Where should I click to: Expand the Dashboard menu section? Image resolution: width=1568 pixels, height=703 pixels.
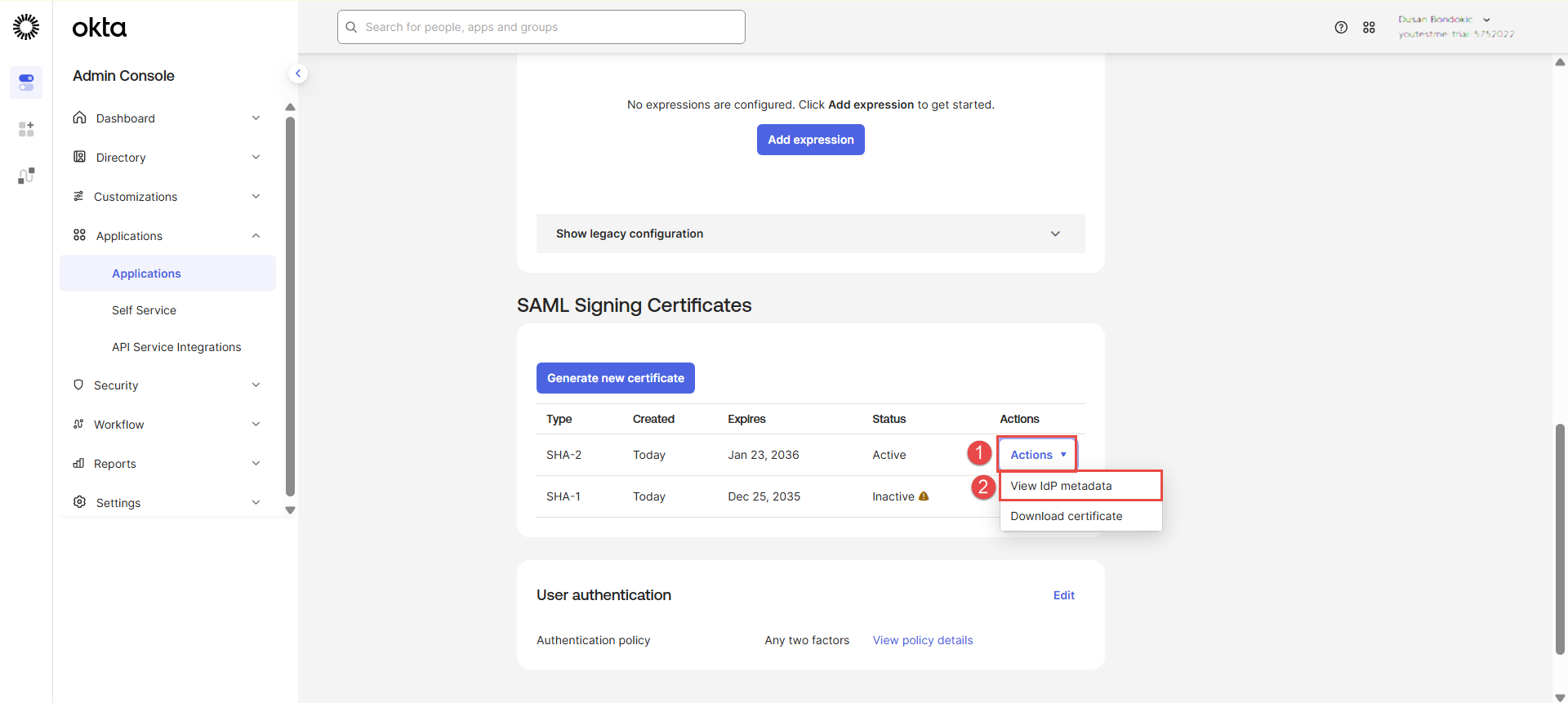coord(167,118)
